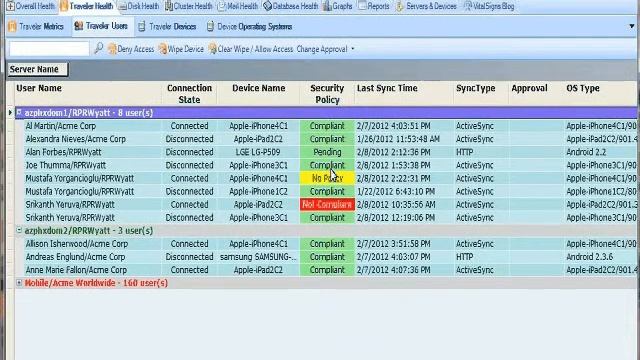Click the red Not Compliant cell

tap(327, 204)
